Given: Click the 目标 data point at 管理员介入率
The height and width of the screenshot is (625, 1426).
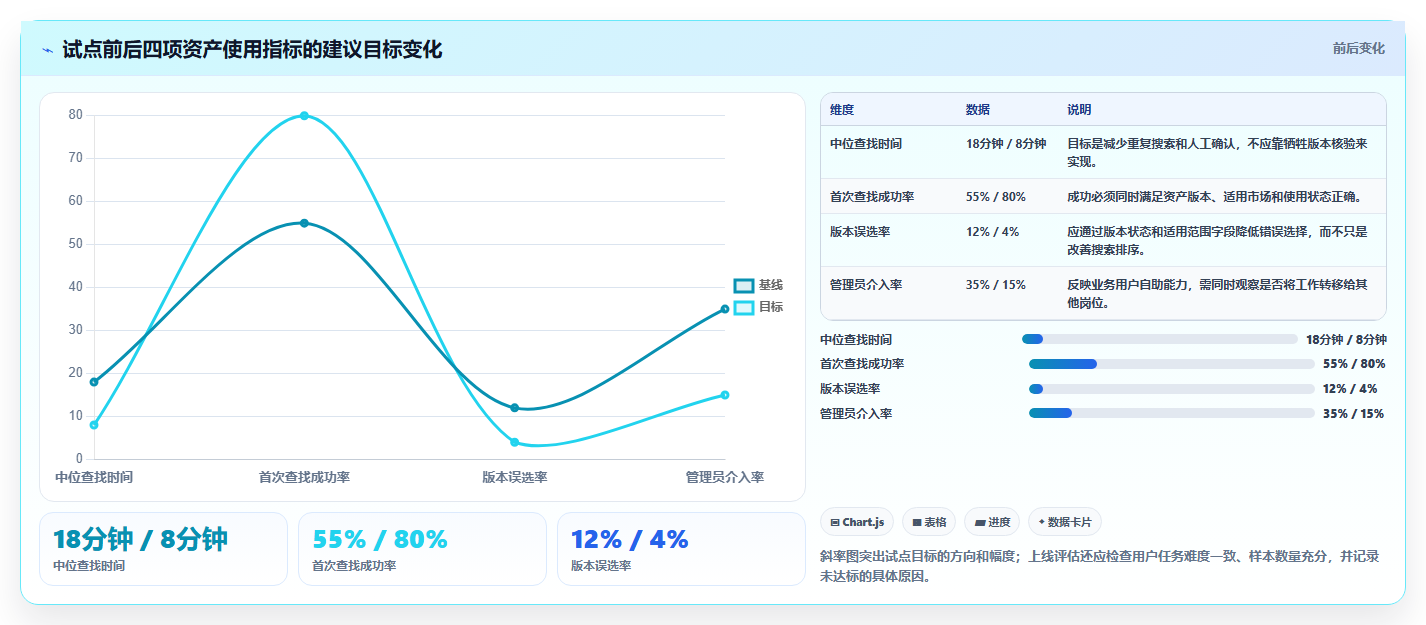Looking at the screenshot, I should pos(725,395).
